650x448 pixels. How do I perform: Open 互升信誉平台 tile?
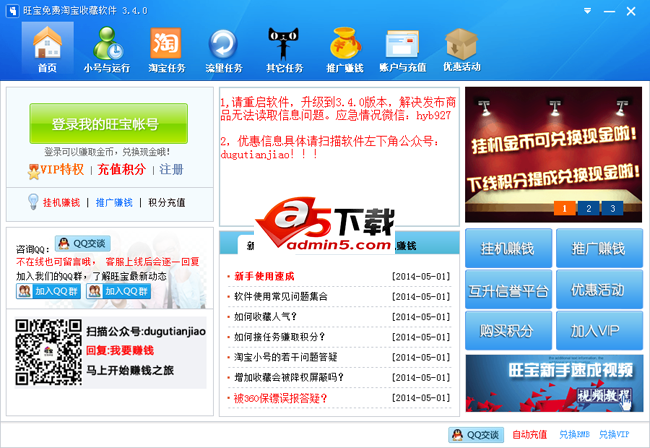(x=508, y=289)
